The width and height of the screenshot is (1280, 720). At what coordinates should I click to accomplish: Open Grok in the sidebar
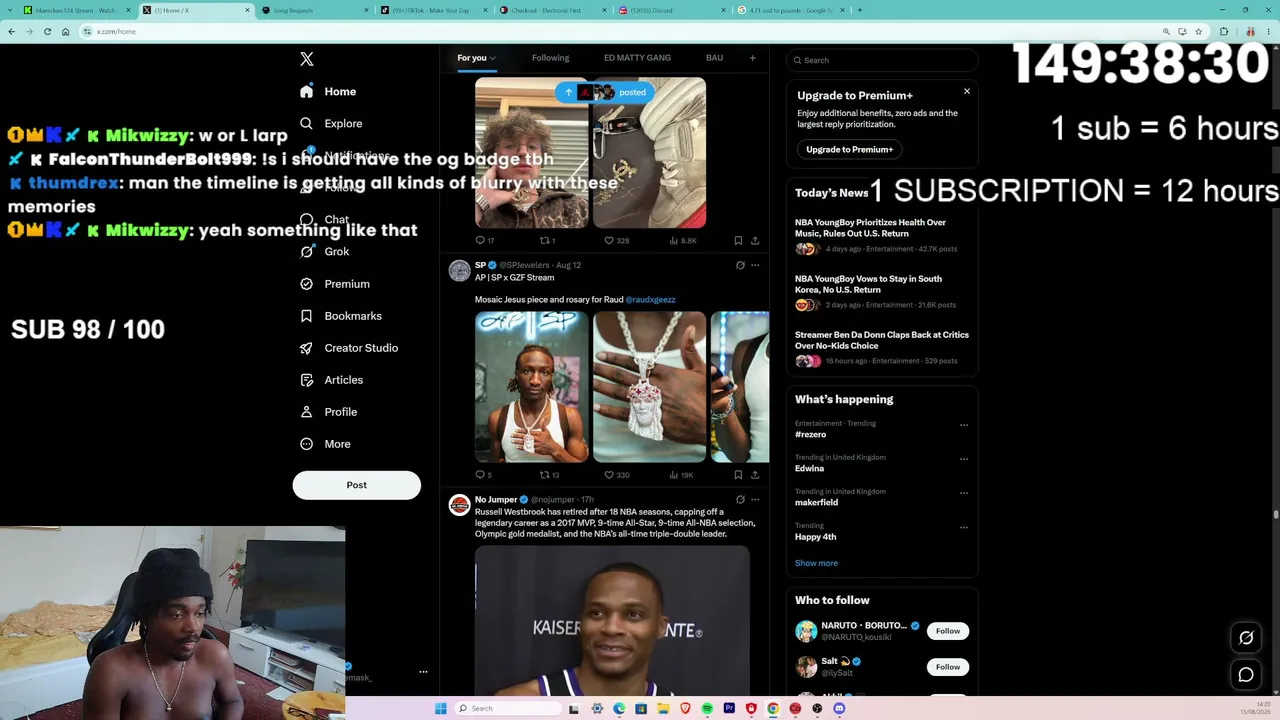[x=324, y=252]
